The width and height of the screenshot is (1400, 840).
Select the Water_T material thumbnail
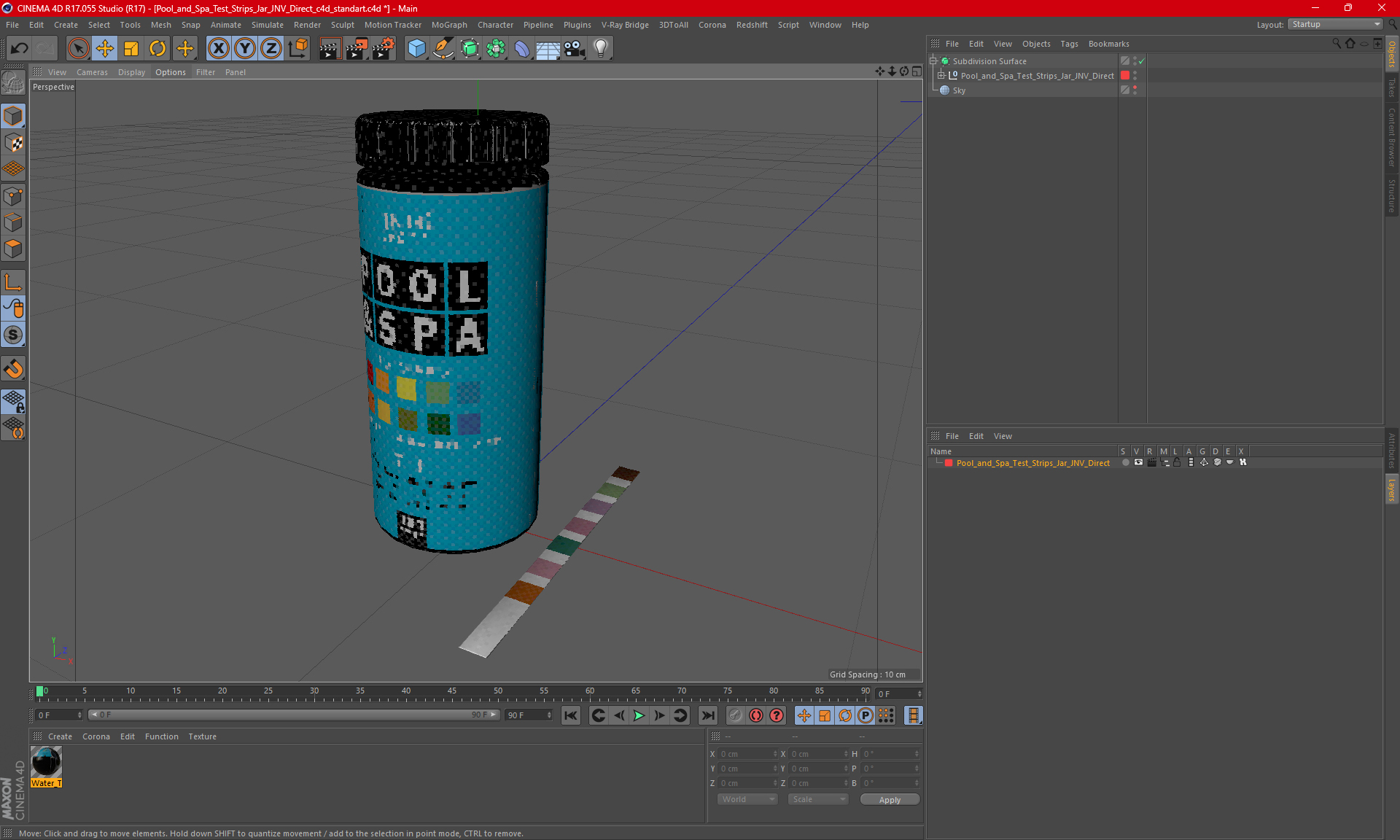[46, 762]
